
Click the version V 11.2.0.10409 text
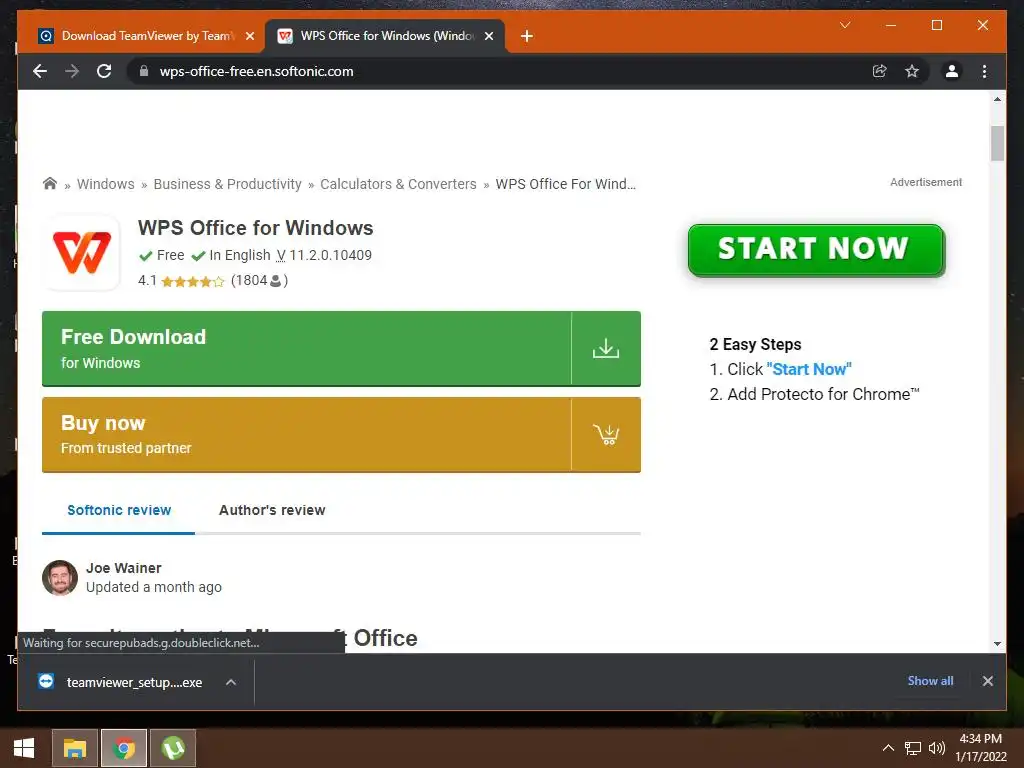pyautogui.click(x=324, y=255)
